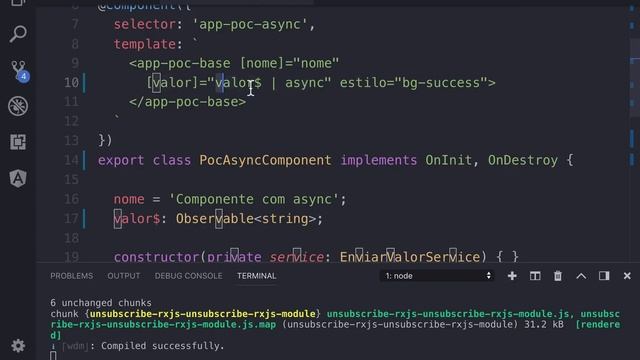Screen dimensions: 640x360
Task: Click 'OnDestroy' in line 14
Action: pos(523,160)
